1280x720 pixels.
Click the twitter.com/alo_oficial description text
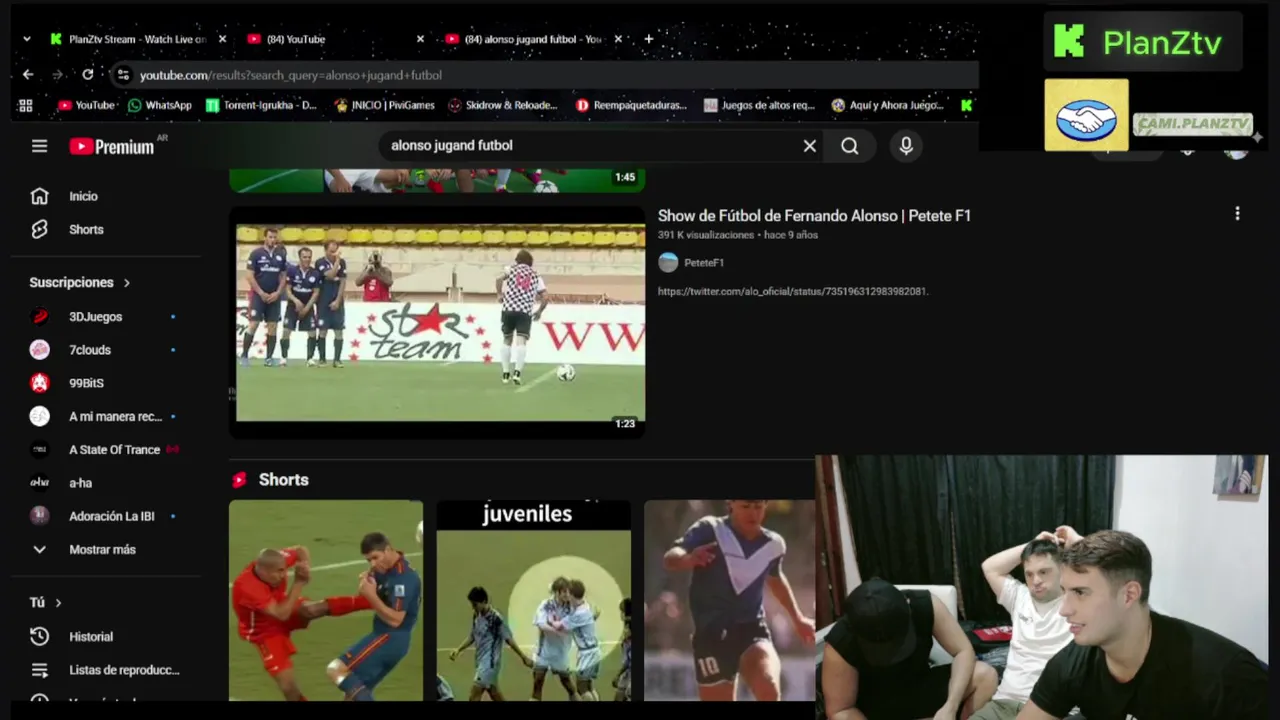click(793, 291)
